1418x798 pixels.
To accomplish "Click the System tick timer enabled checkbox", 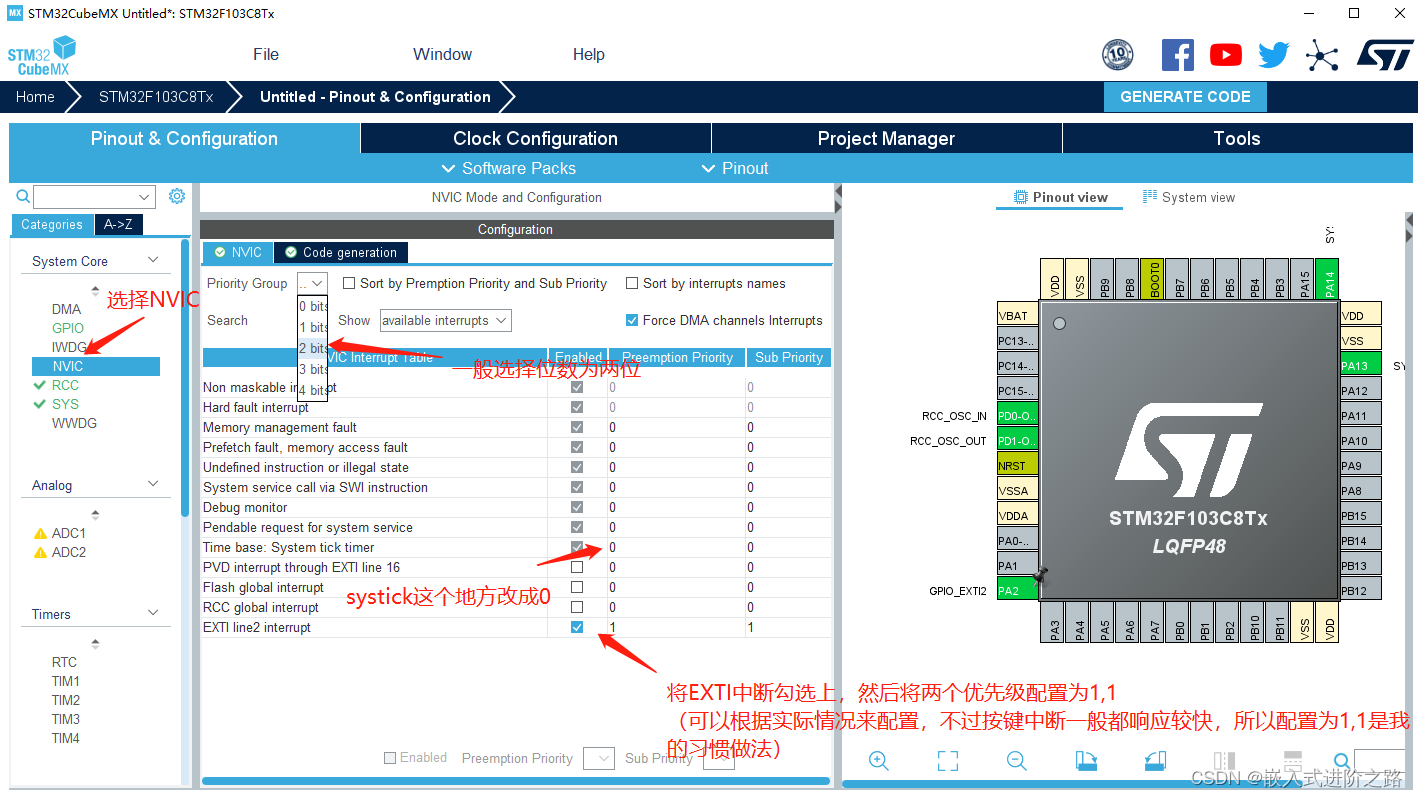I will tap(577, 547).
